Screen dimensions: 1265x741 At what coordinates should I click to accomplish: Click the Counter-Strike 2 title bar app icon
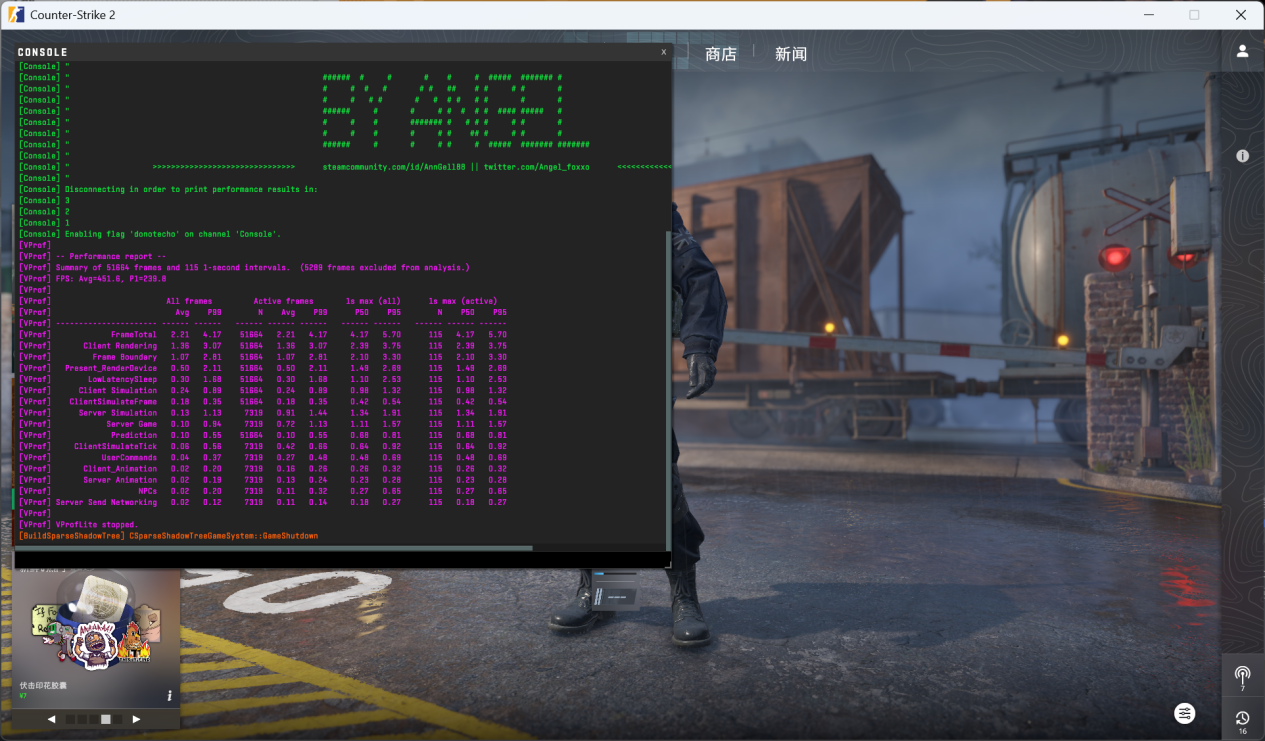pyautogui.click(x=16, y=15)
